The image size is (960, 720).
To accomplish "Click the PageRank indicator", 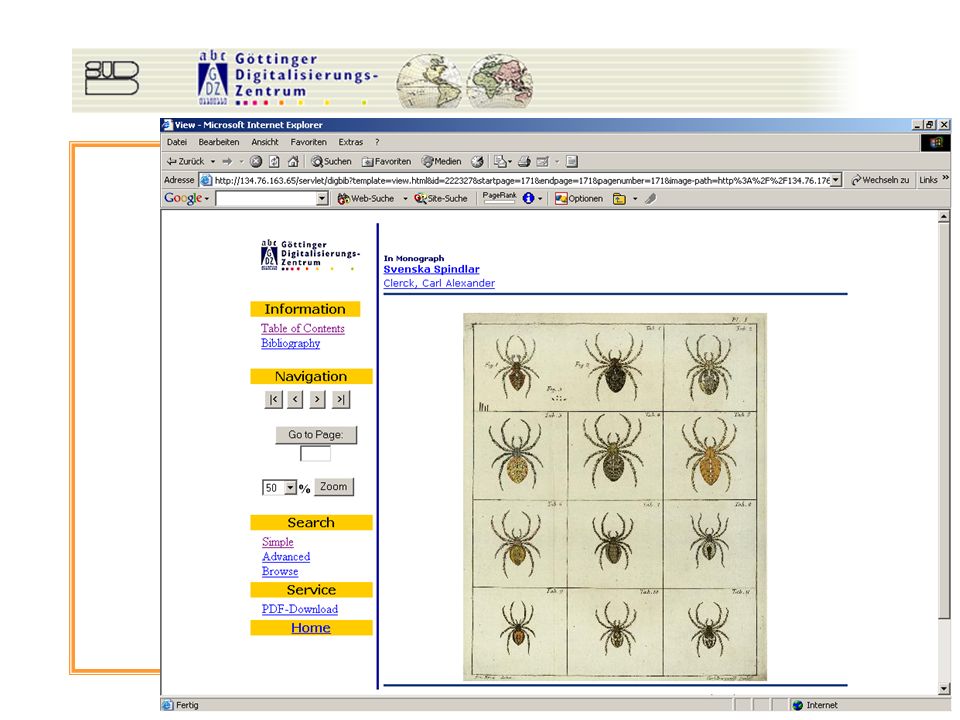I will point(499,197).
